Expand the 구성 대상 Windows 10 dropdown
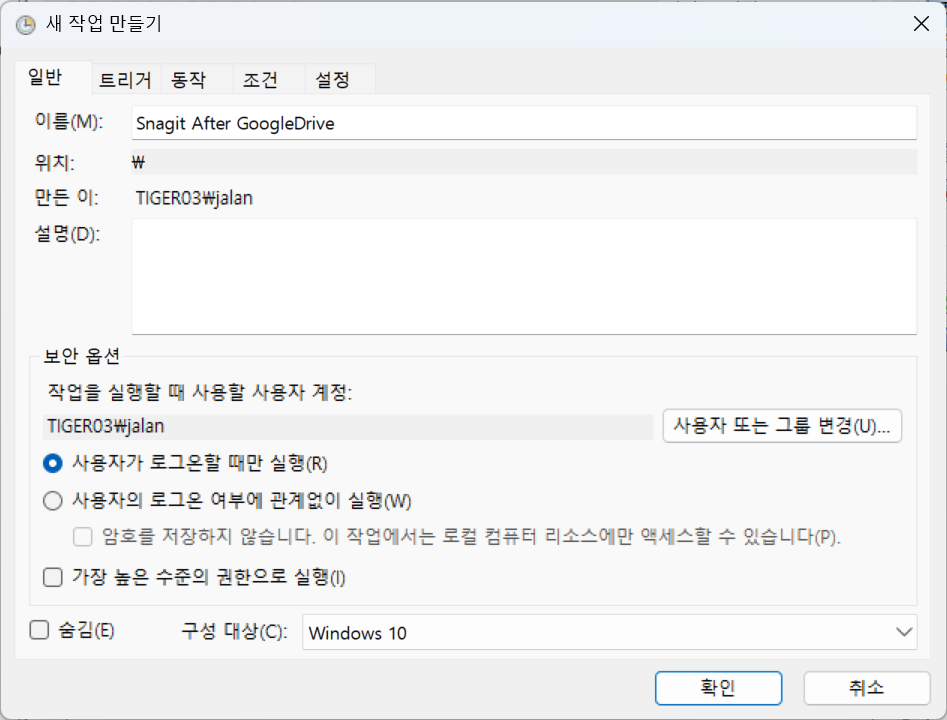947x720 pixels. coord(609,632)
